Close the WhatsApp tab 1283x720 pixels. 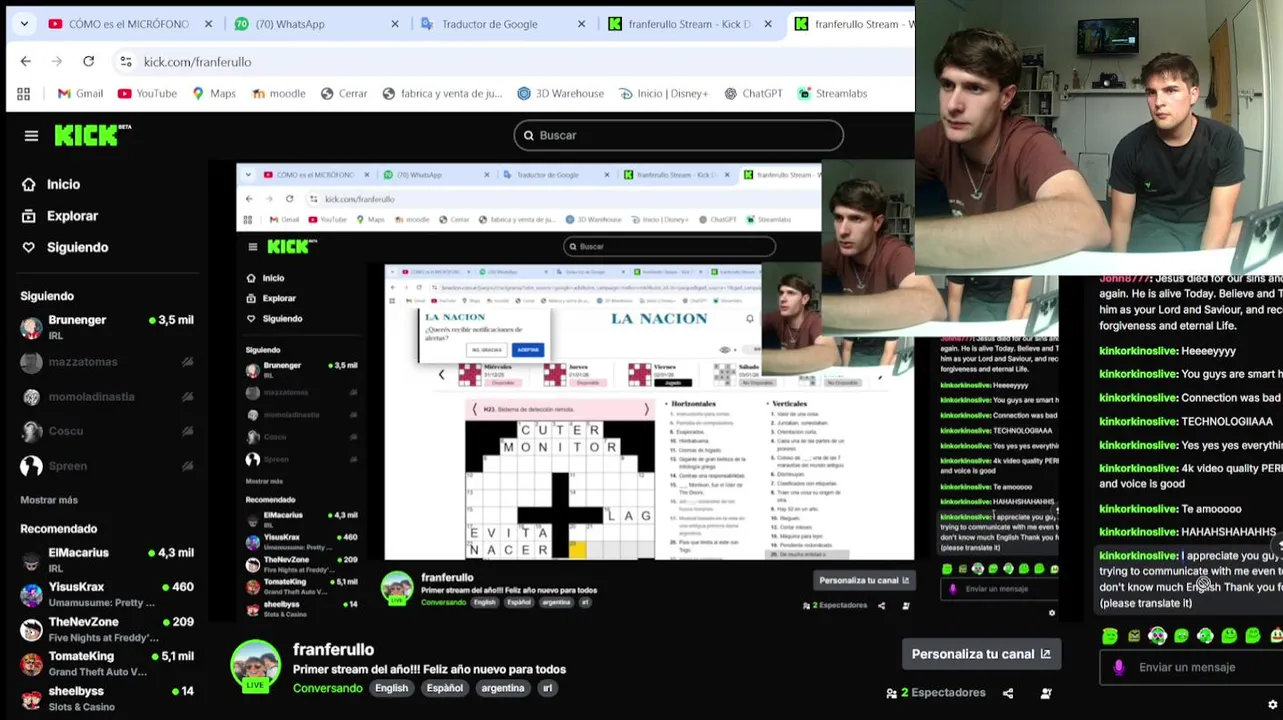[395, 24]
